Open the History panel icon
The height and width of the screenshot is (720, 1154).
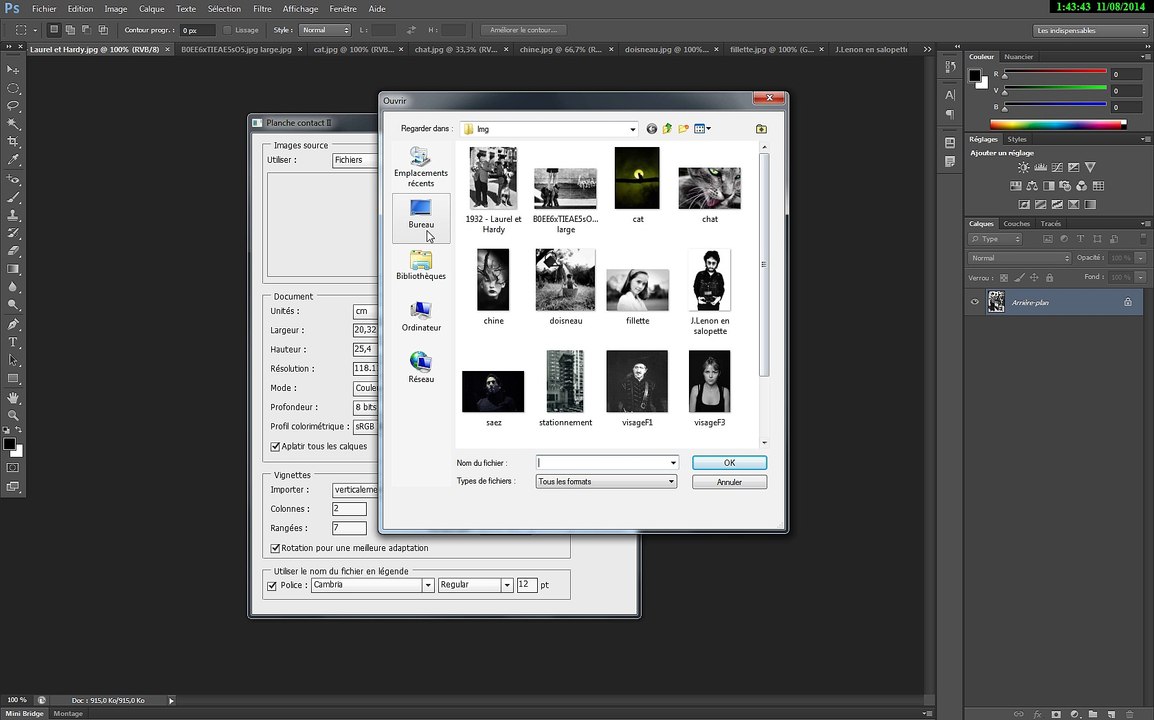tap(950, 68)
